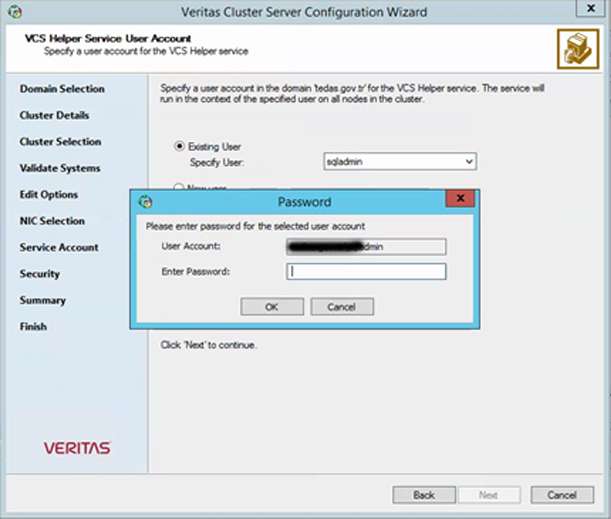Cancel the wizard with the bottom Cancel button
611x519 pixels.
(x=562, y=495)
